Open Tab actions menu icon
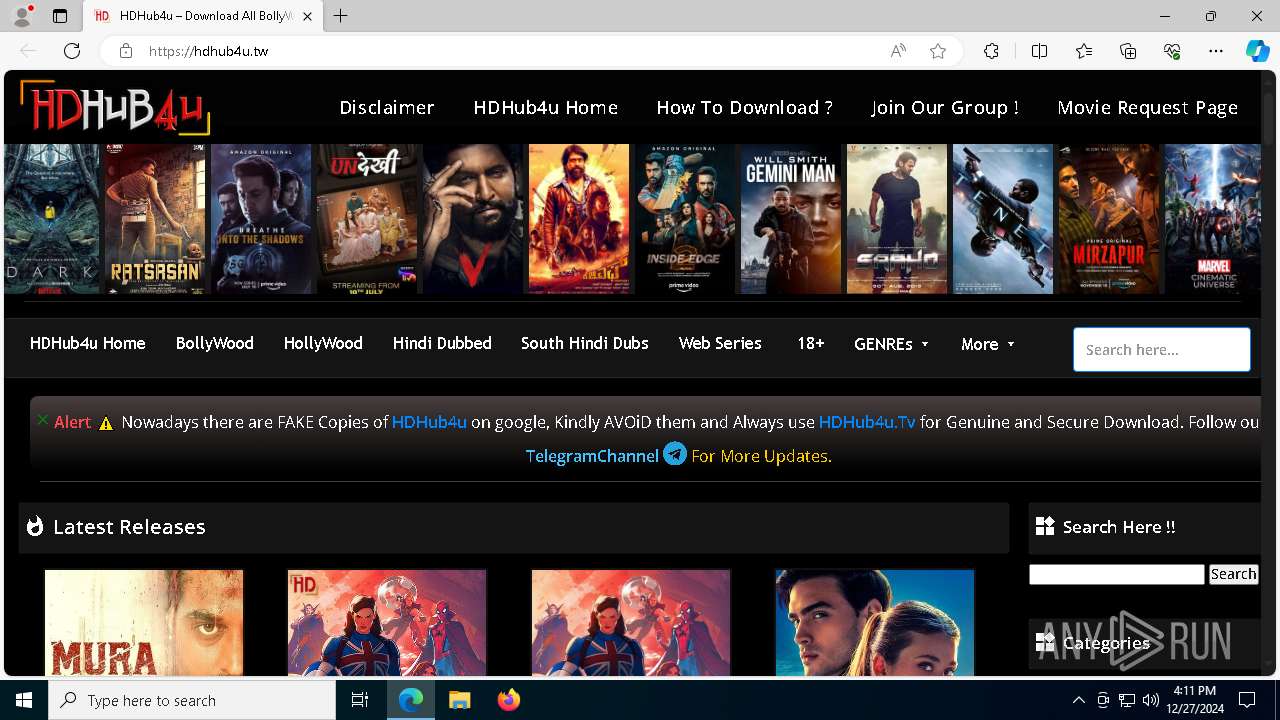Image resolution: width=1280 pixels, height=720 pixels. click(60, 16)
